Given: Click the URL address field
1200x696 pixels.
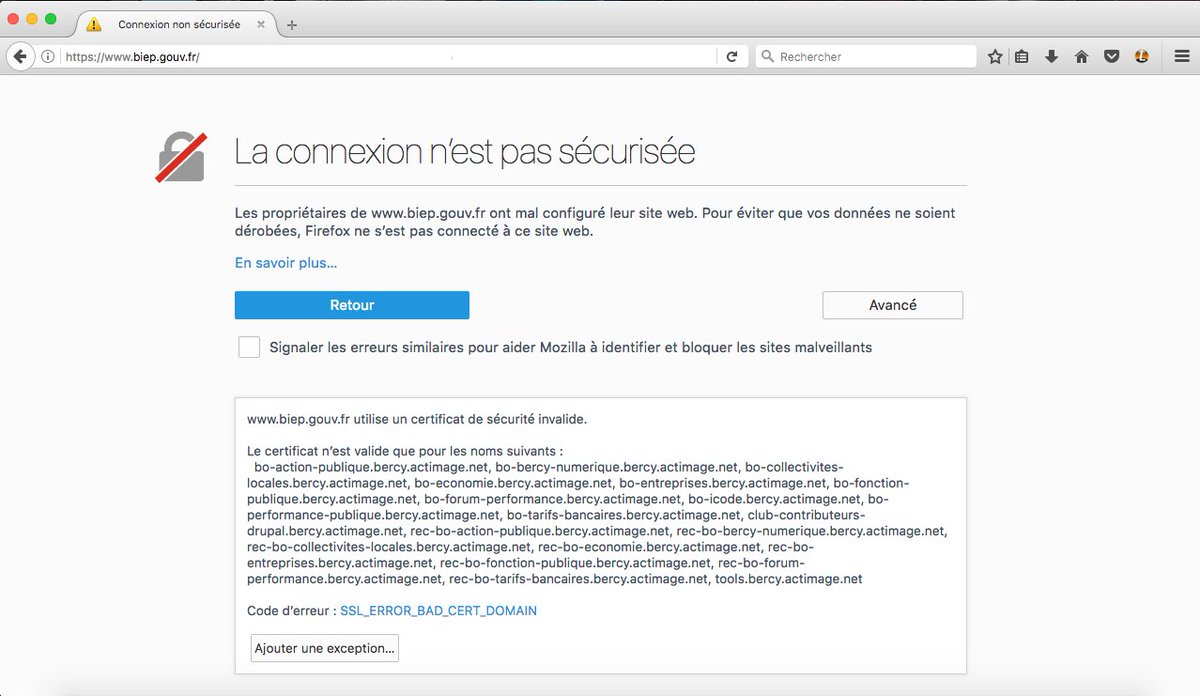Looking at the screenshot, I should (x=390, y=57).
